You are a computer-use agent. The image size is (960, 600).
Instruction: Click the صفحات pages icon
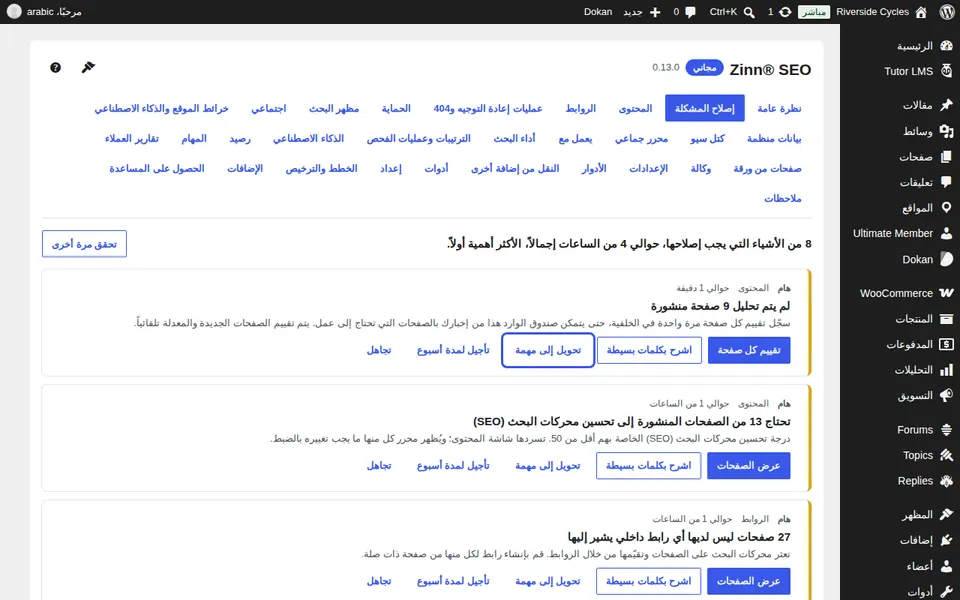tap(946, 157)
